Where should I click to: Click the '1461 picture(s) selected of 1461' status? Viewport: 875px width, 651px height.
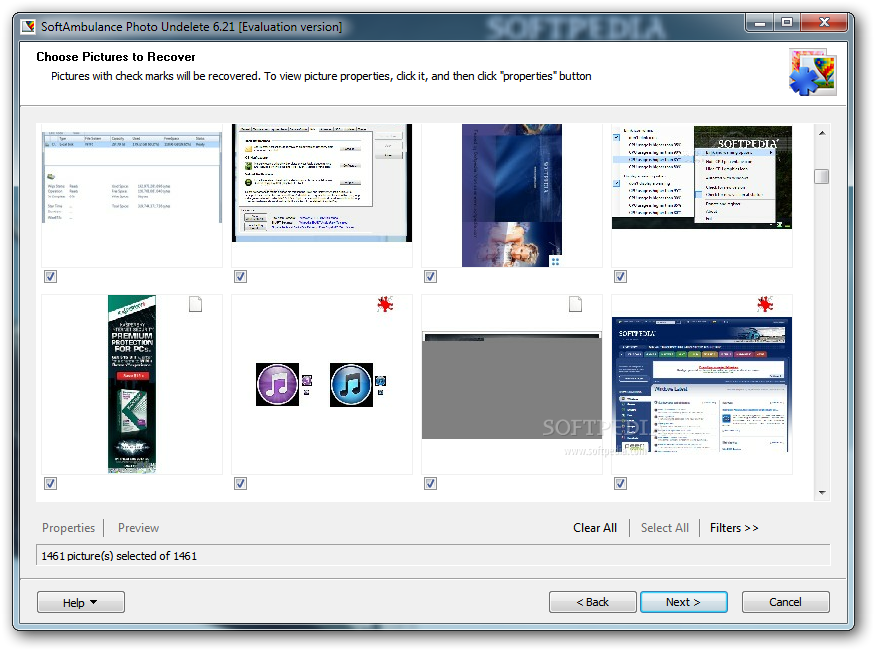(x=119, y=556)
